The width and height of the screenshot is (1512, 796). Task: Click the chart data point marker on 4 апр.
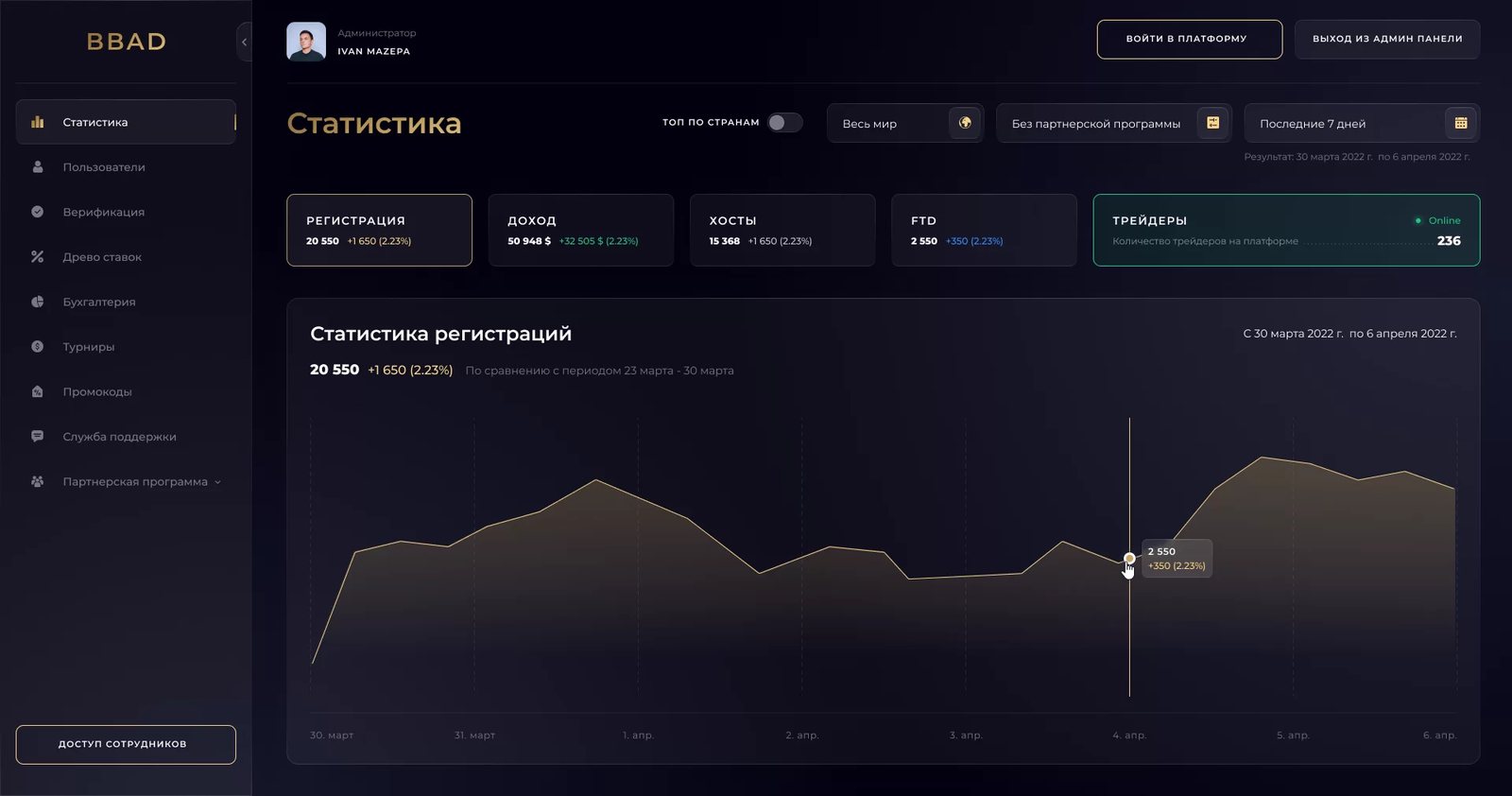point(1129,559)
